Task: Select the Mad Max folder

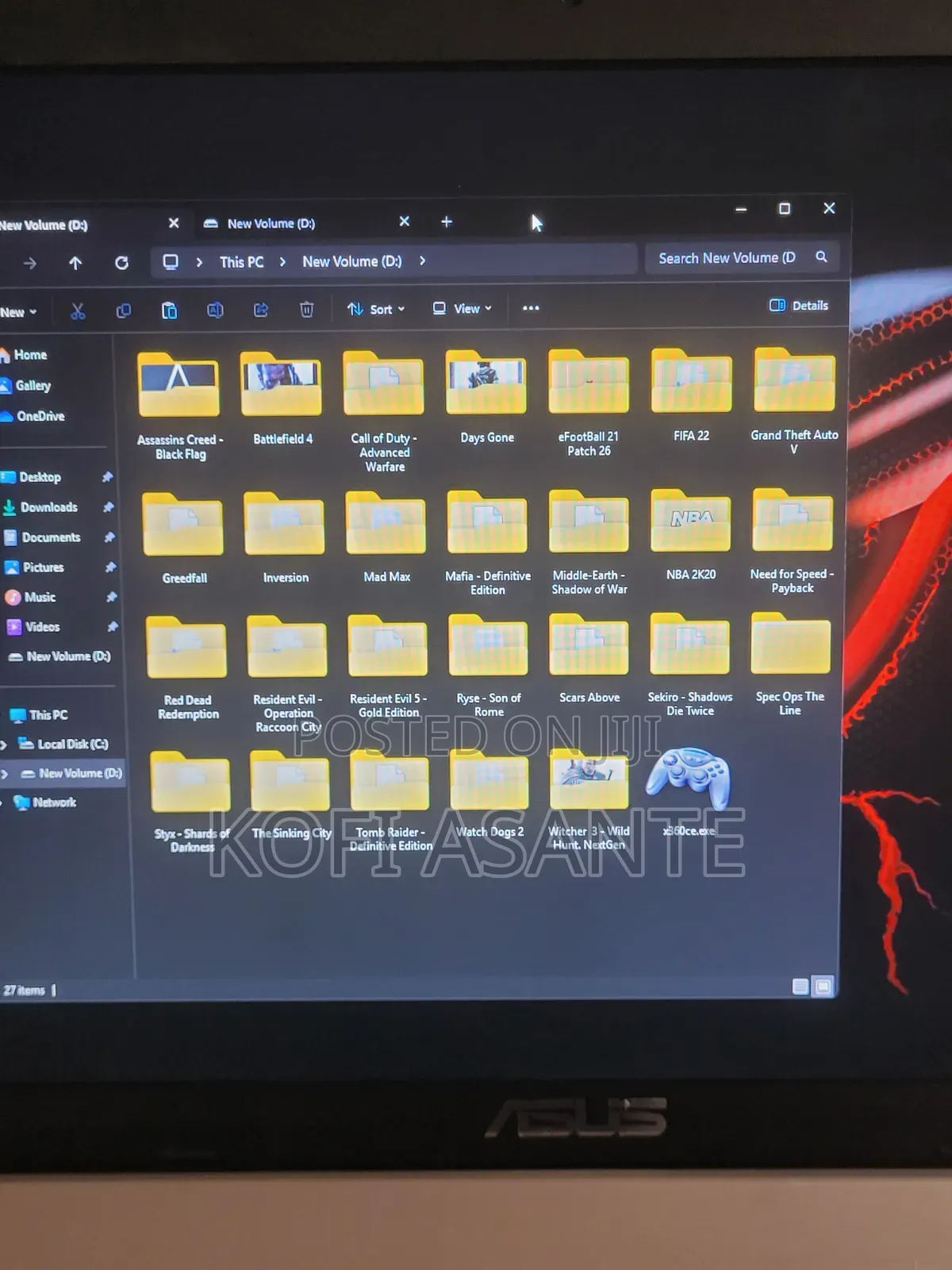Action: coord(386,537)
